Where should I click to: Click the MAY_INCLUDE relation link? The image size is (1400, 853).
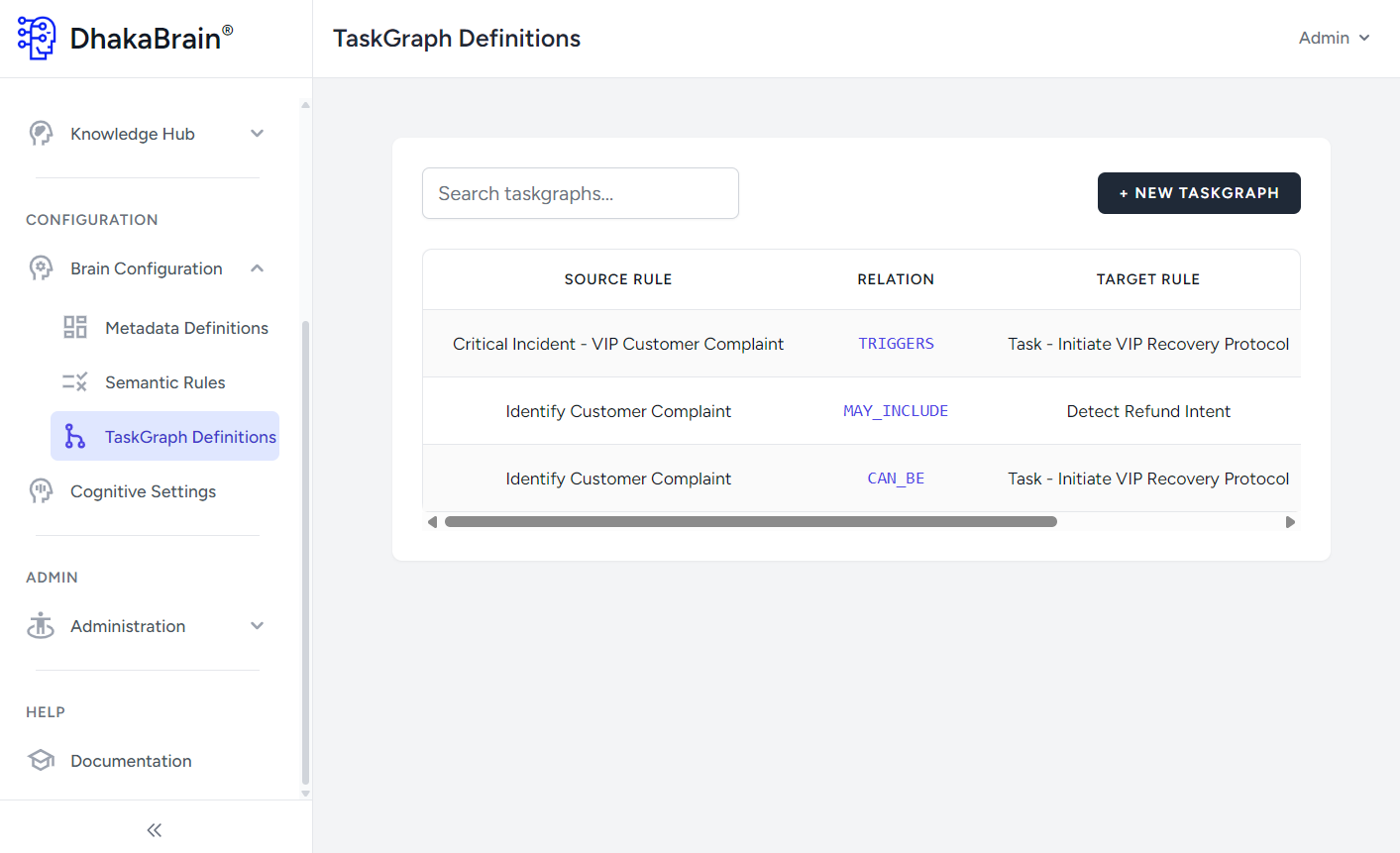pyautogui.click(x=896, y=410)
